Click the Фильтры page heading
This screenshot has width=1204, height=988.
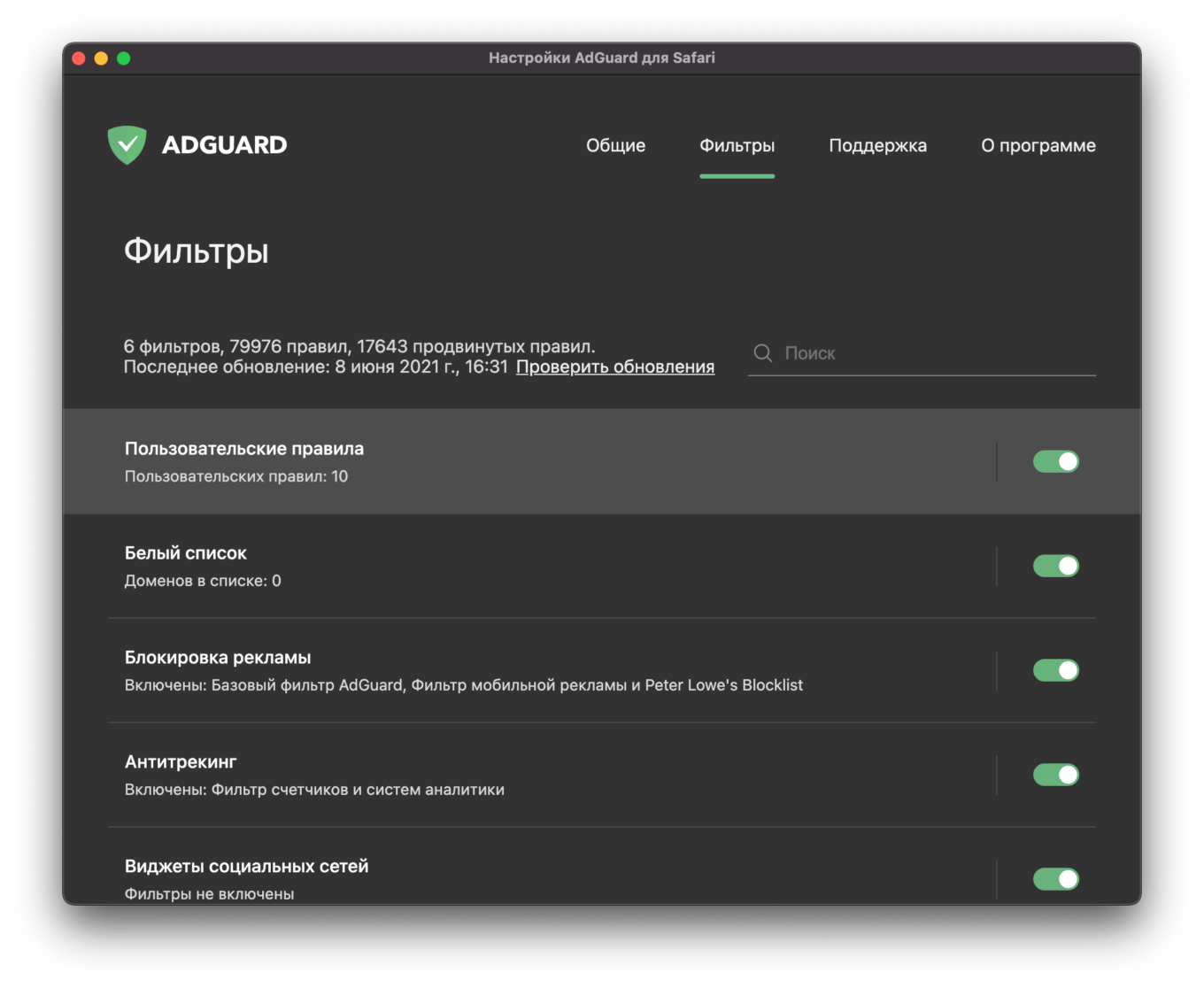(197, 251)
